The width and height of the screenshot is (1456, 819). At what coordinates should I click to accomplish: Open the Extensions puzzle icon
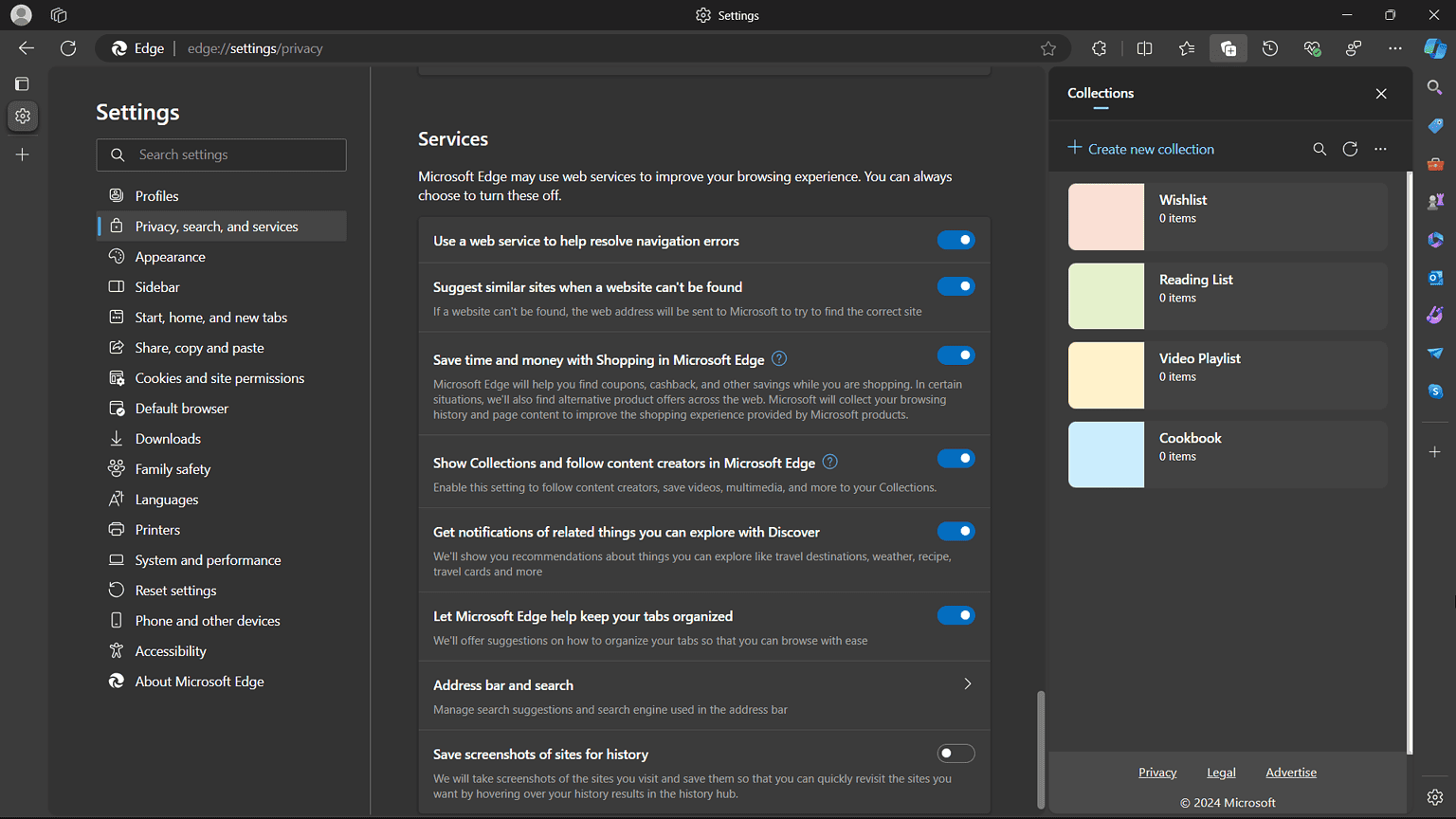(1099, 48)
